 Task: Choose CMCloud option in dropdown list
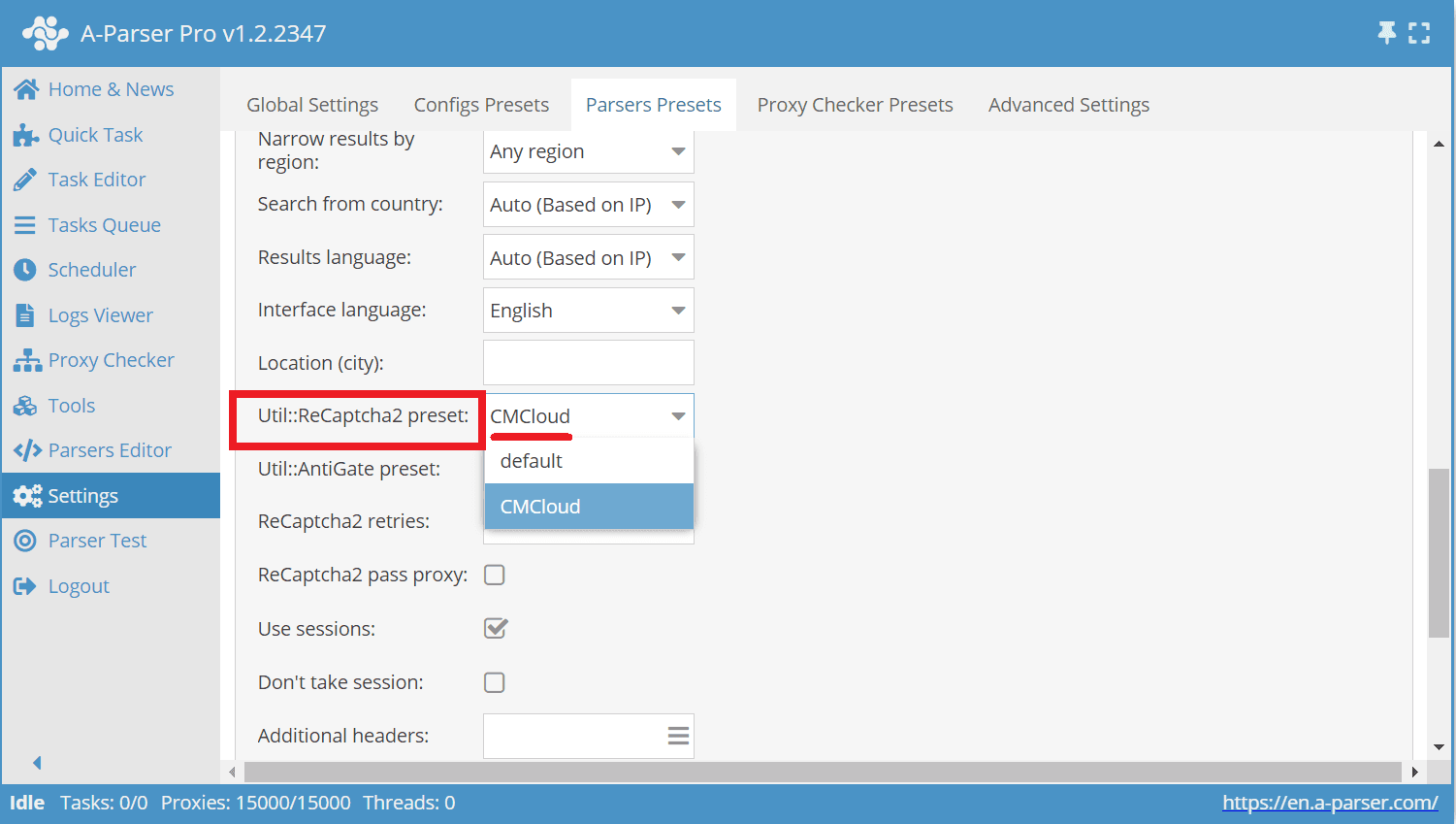point(589,507)
